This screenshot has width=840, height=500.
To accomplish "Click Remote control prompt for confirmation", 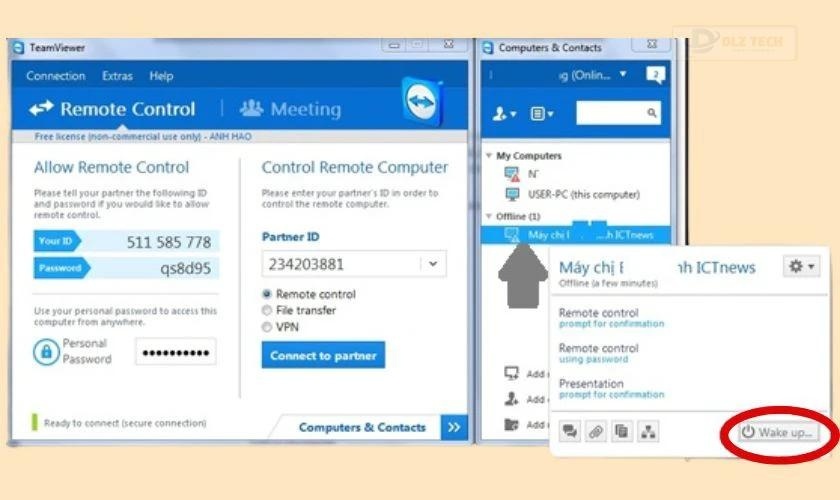I will coord(611,318).
